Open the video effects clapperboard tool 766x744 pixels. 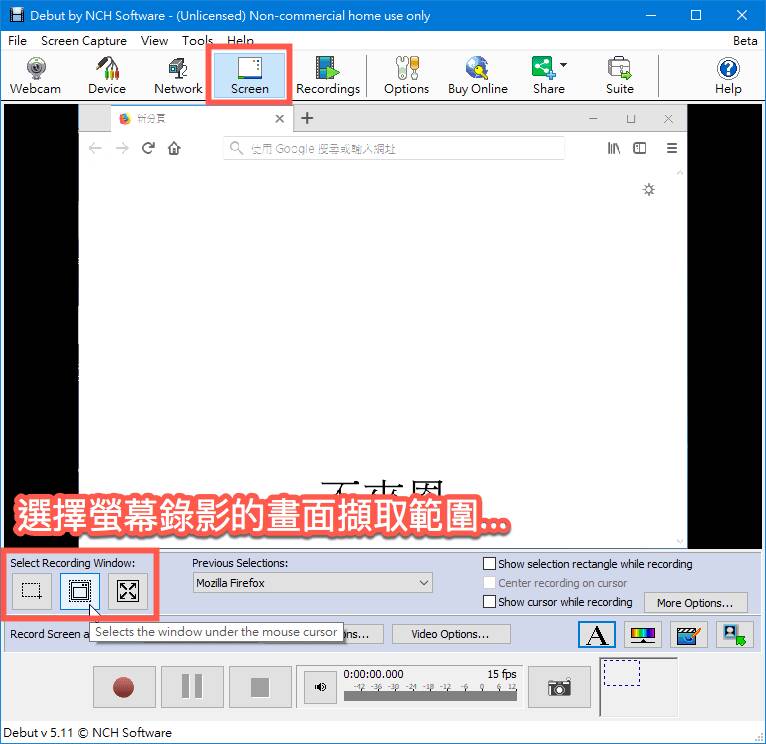pyautogui.click(x=688, y=635)
